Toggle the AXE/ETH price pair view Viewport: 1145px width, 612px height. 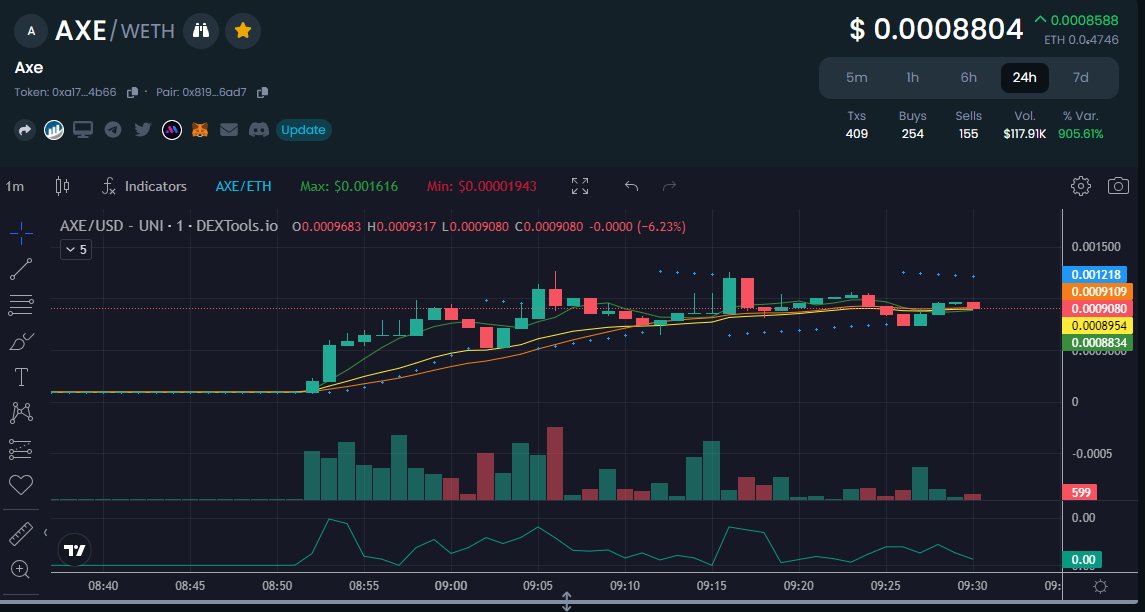coord(243,186)
